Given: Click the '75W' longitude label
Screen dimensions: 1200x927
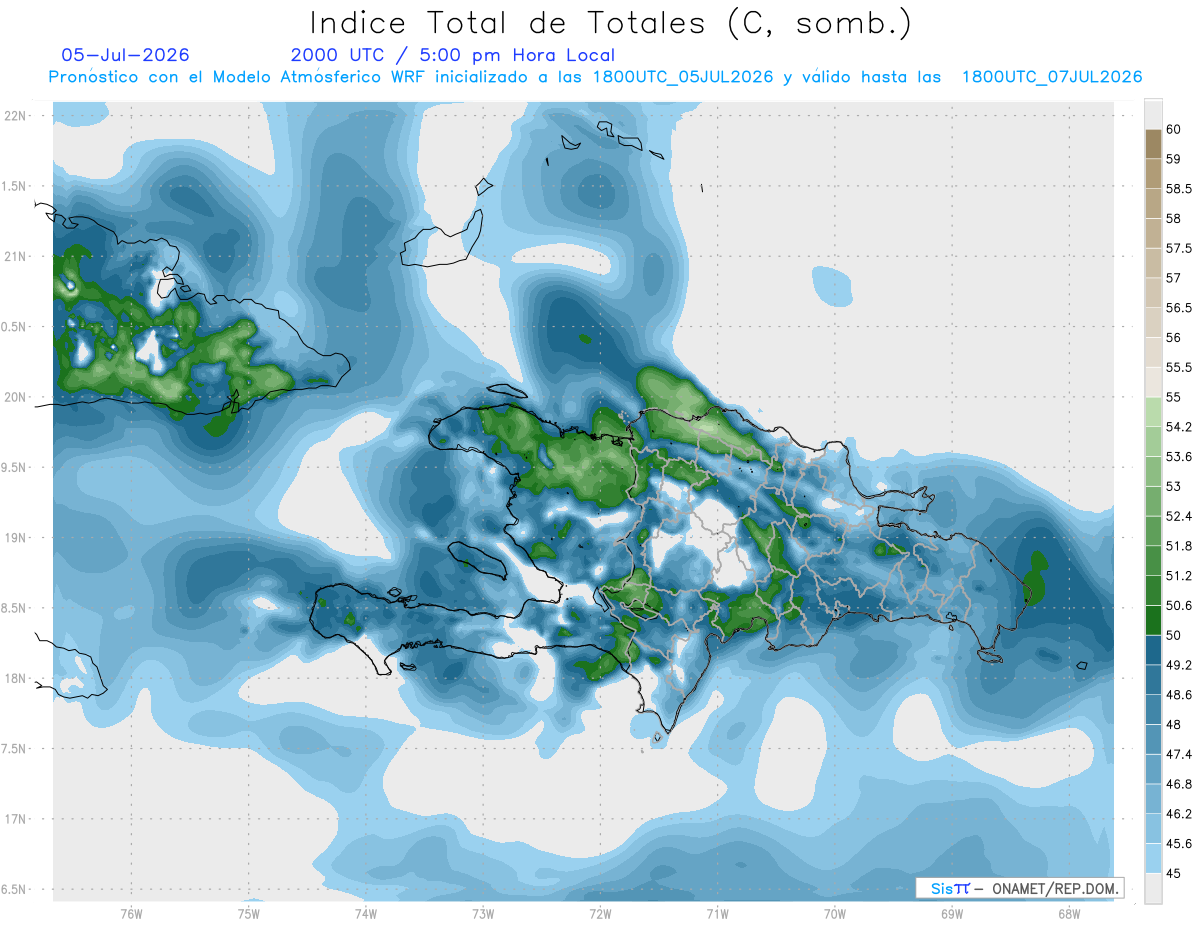Looking at the screenshot, I should [x=249, y=913].
